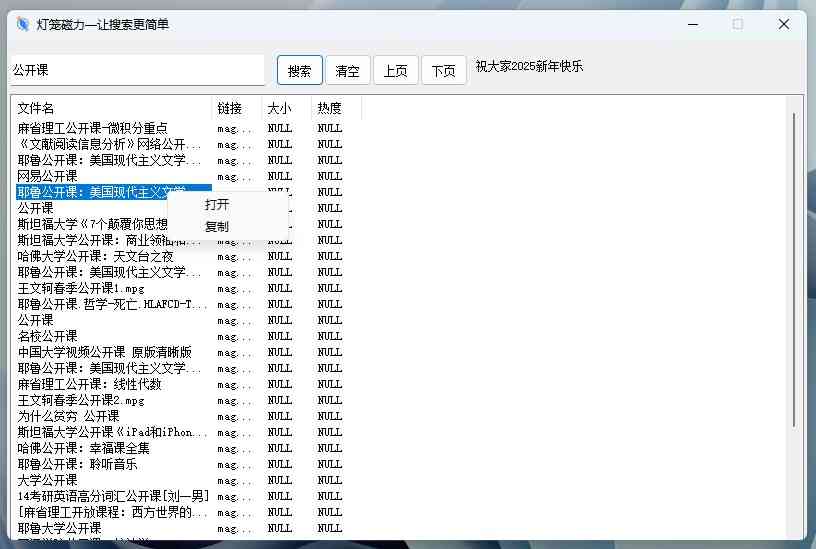Image resolution: width=816 pixels, height=549 pixels.
Task: Select row 麻省理工公开课-微积分重点
Action: (92, 128)
